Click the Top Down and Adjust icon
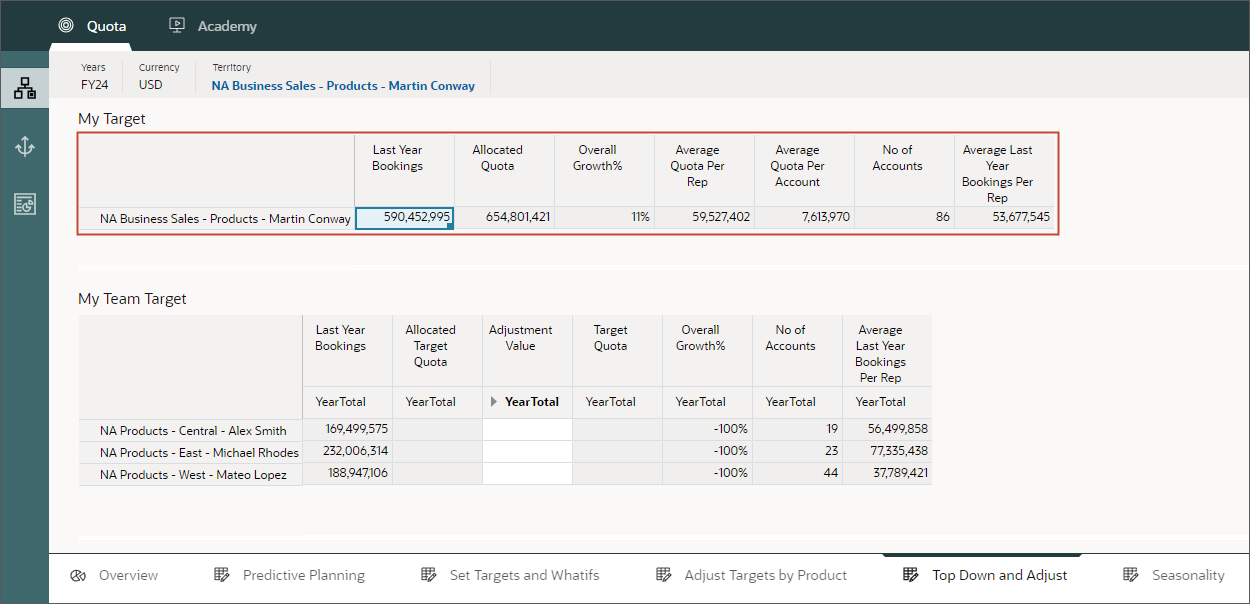 pyautogui.click(x=911, y=575)
